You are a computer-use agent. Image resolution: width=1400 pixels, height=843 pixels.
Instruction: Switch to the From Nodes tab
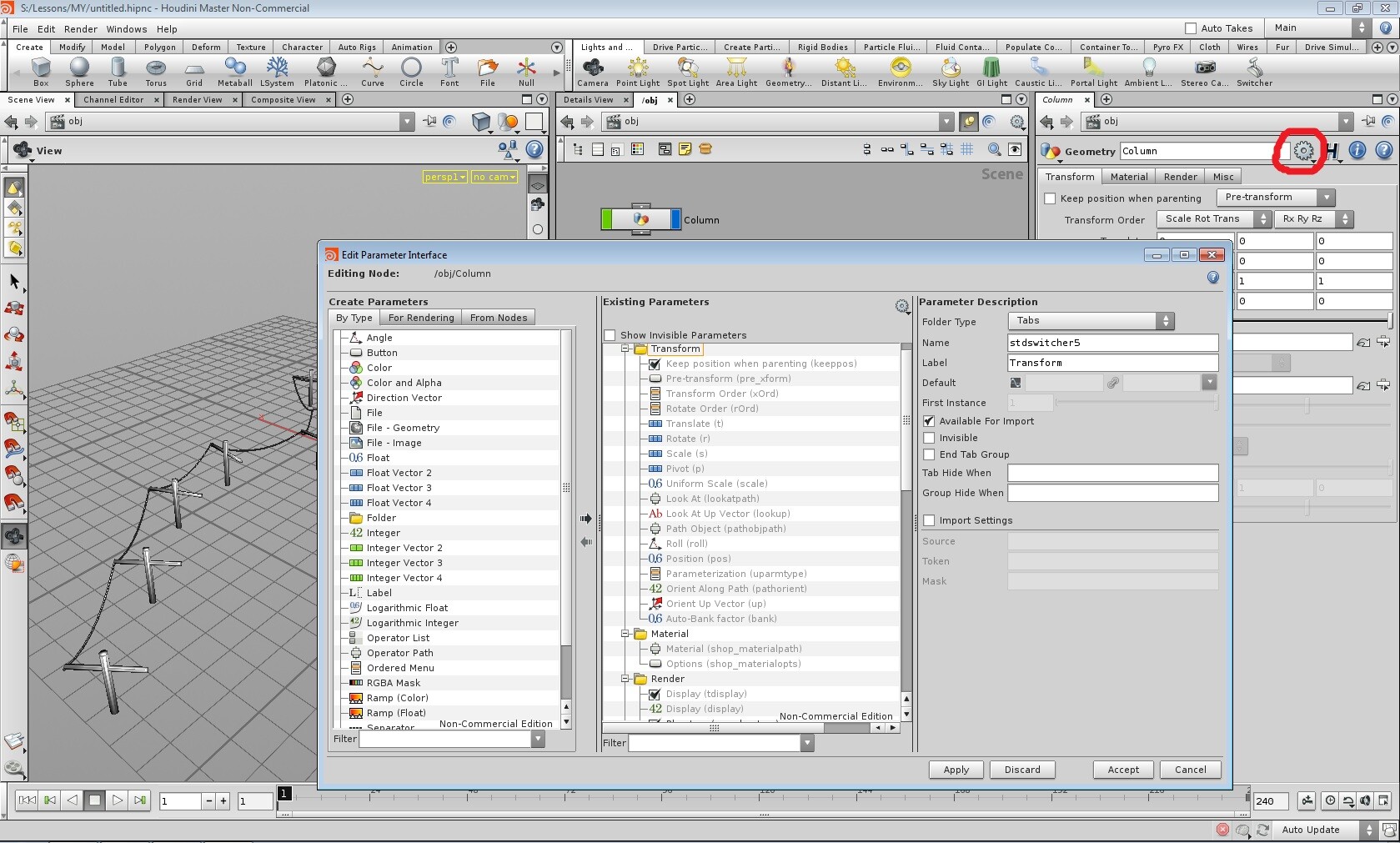tap(499, 318)
